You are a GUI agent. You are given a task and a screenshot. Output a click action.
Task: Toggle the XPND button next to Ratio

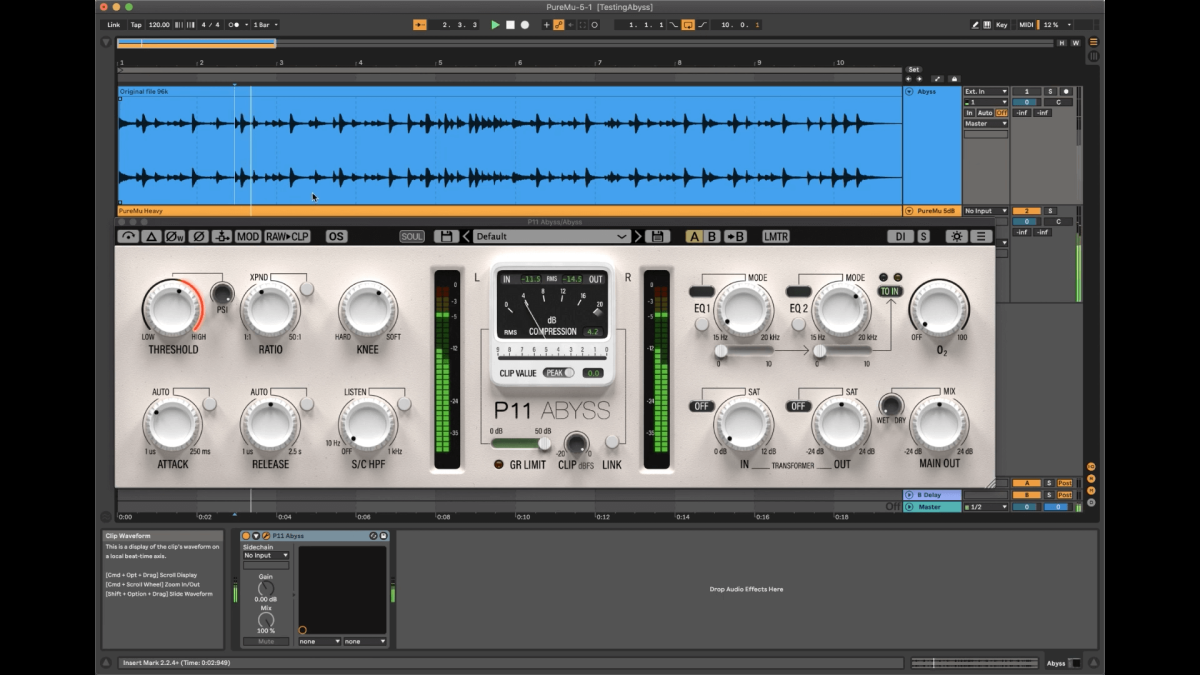tap(307, 289)
